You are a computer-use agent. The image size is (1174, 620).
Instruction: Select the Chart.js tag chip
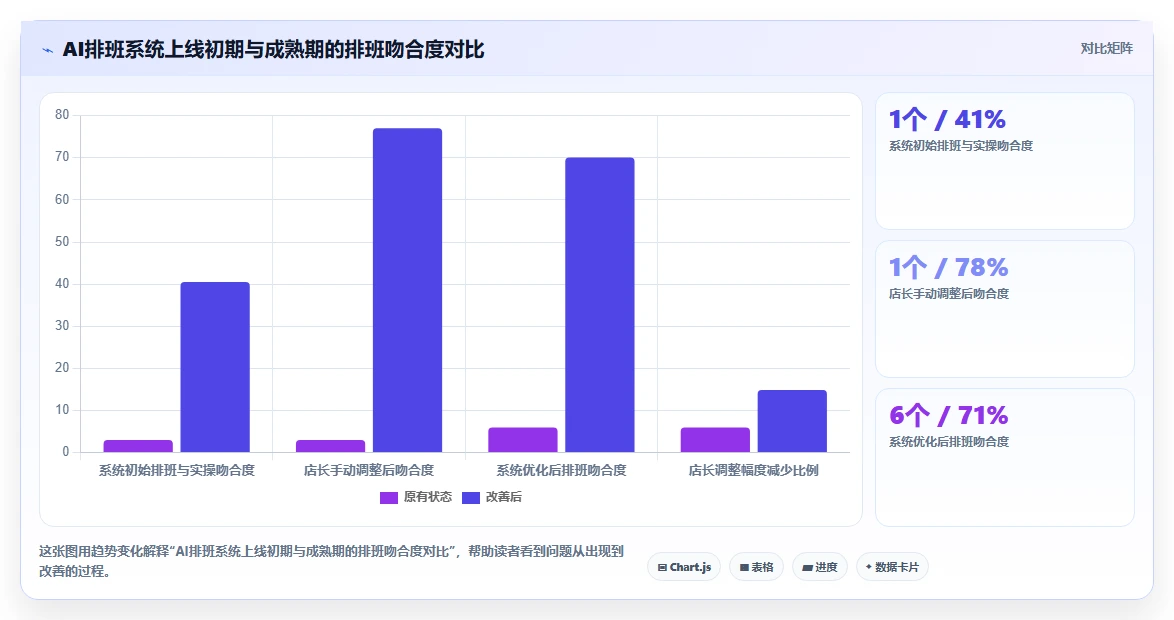click(684, 567)
